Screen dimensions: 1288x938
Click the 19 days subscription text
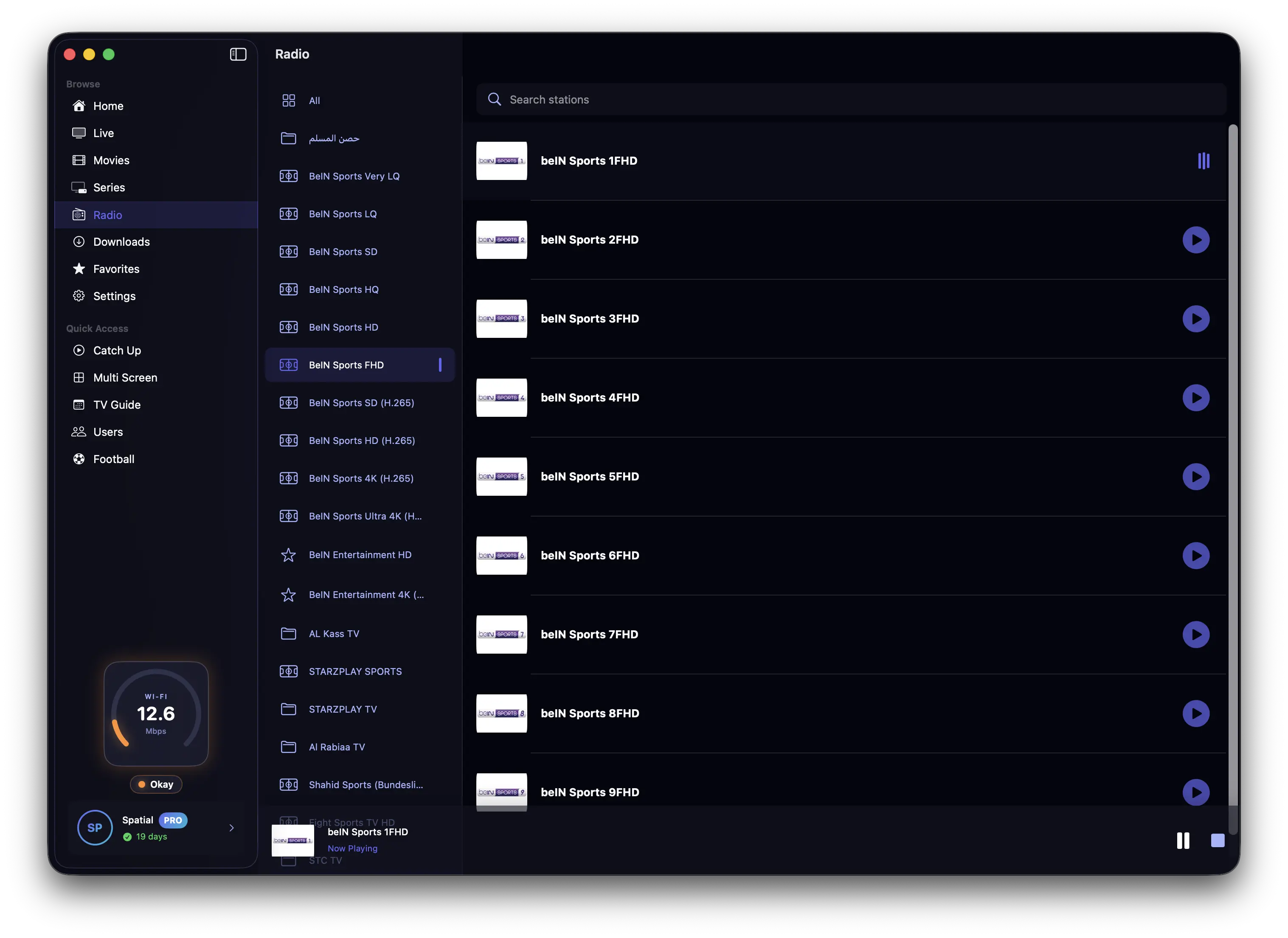click(151, 837)
